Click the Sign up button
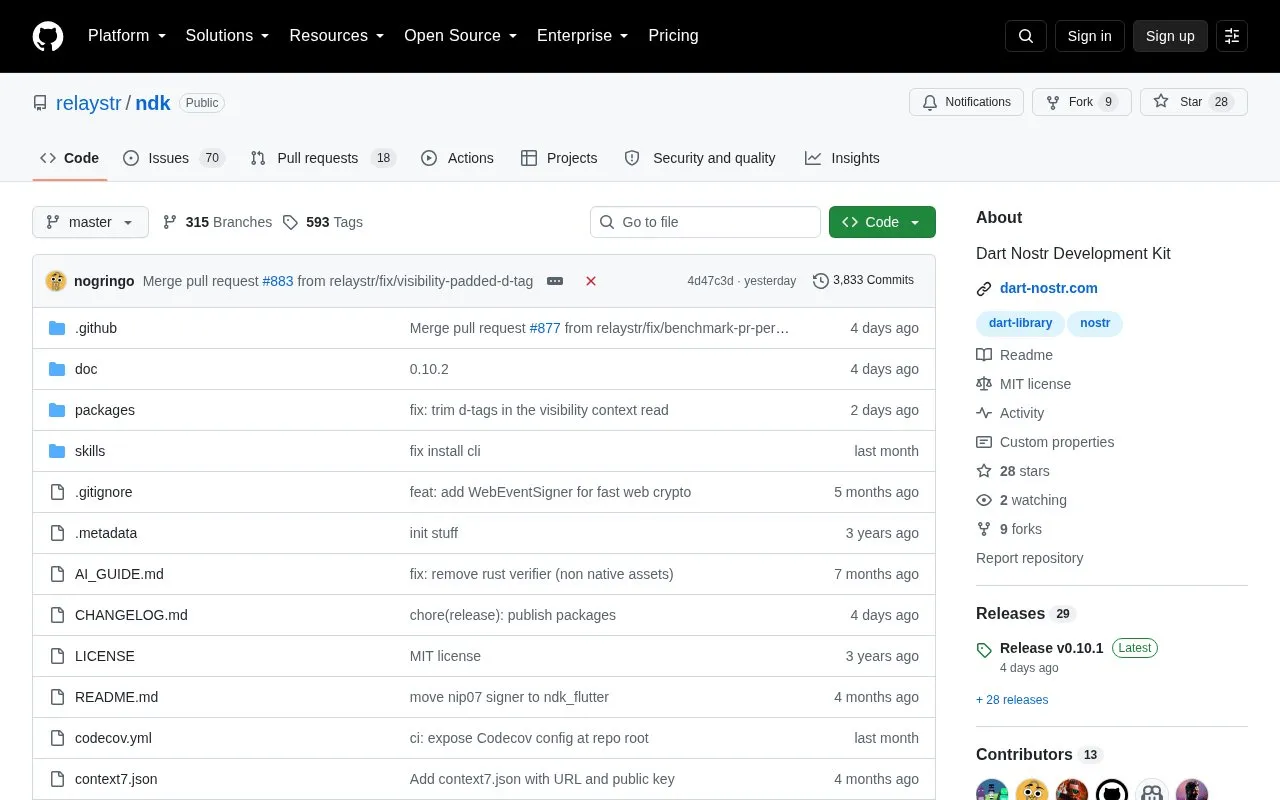 tap(1170, 36)
